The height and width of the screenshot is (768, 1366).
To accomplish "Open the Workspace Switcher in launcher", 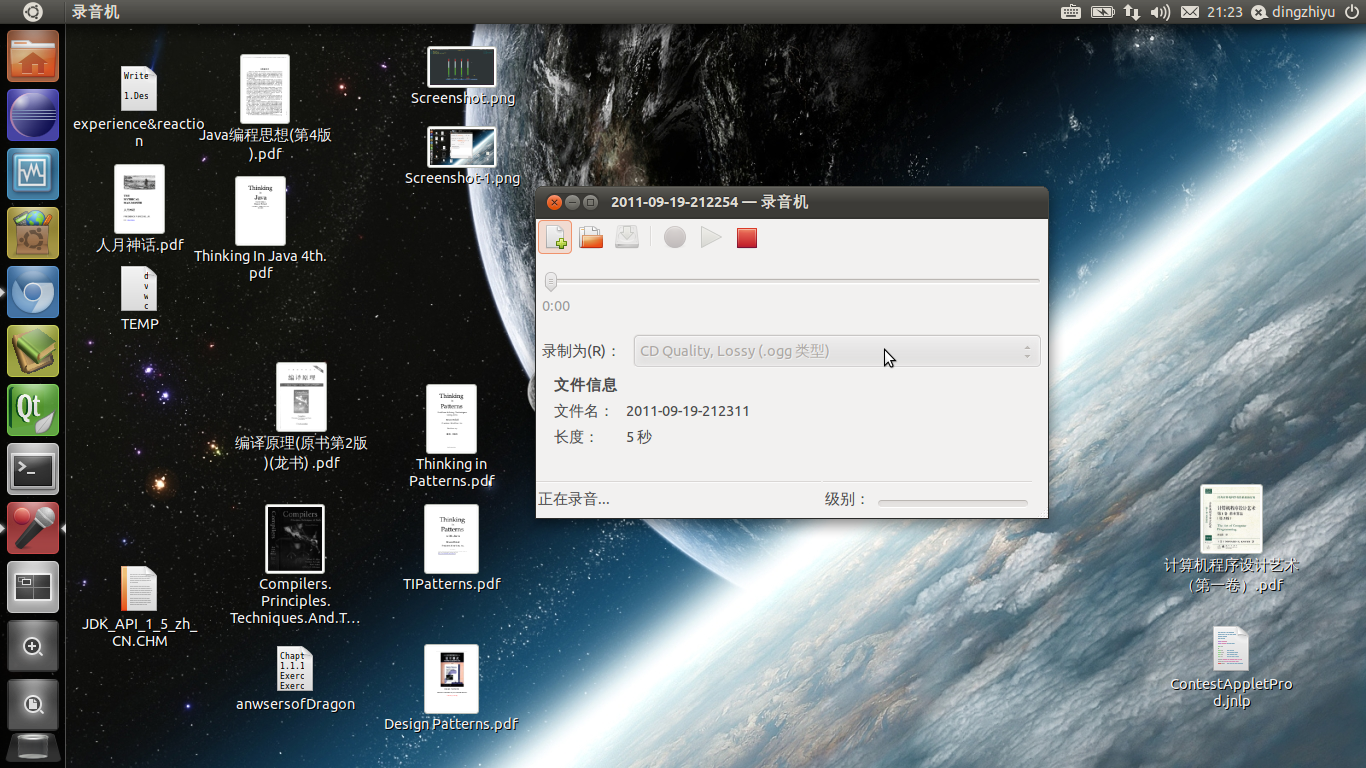I will [33, 587].
